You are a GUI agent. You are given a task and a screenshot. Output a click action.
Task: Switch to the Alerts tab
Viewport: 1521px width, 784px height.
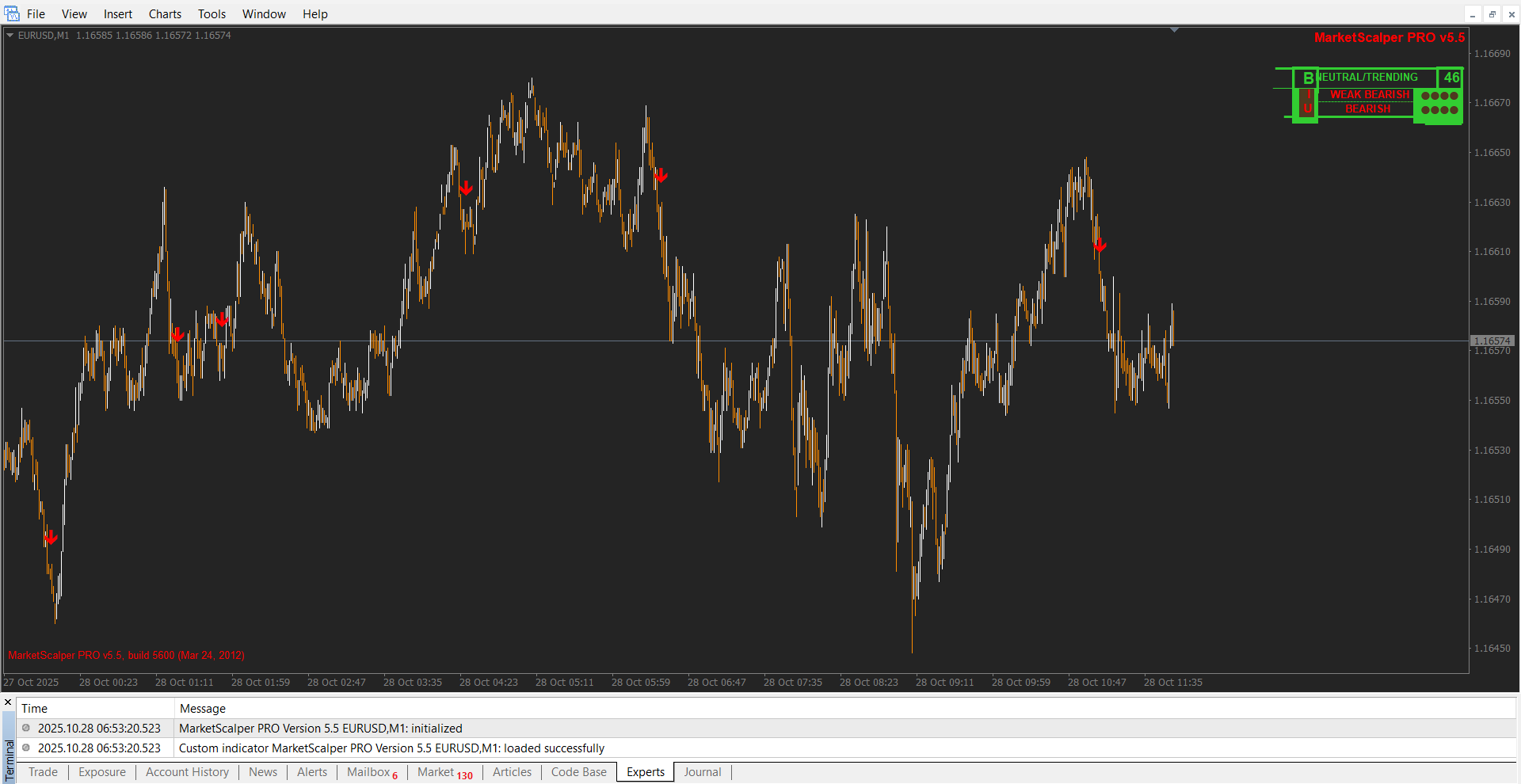pyautogui.click(x=312, y=772)
